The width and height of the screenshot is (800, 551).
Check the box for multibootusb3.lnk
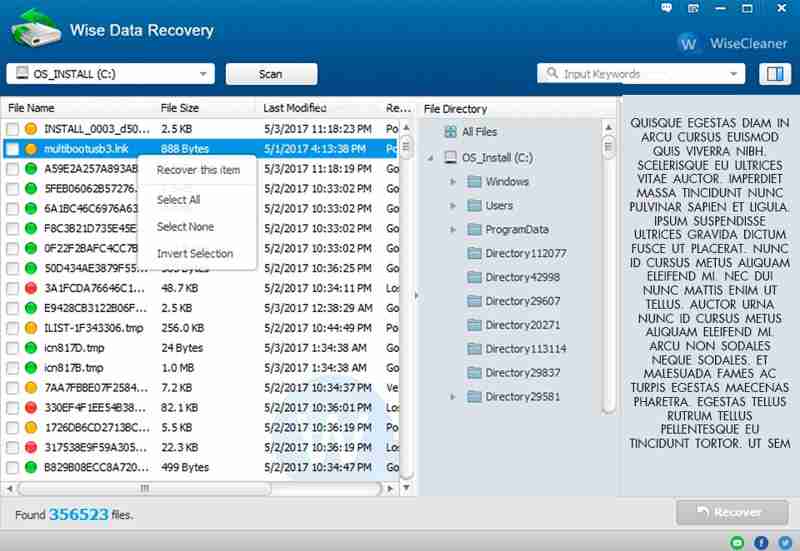(x=12, y=149)
